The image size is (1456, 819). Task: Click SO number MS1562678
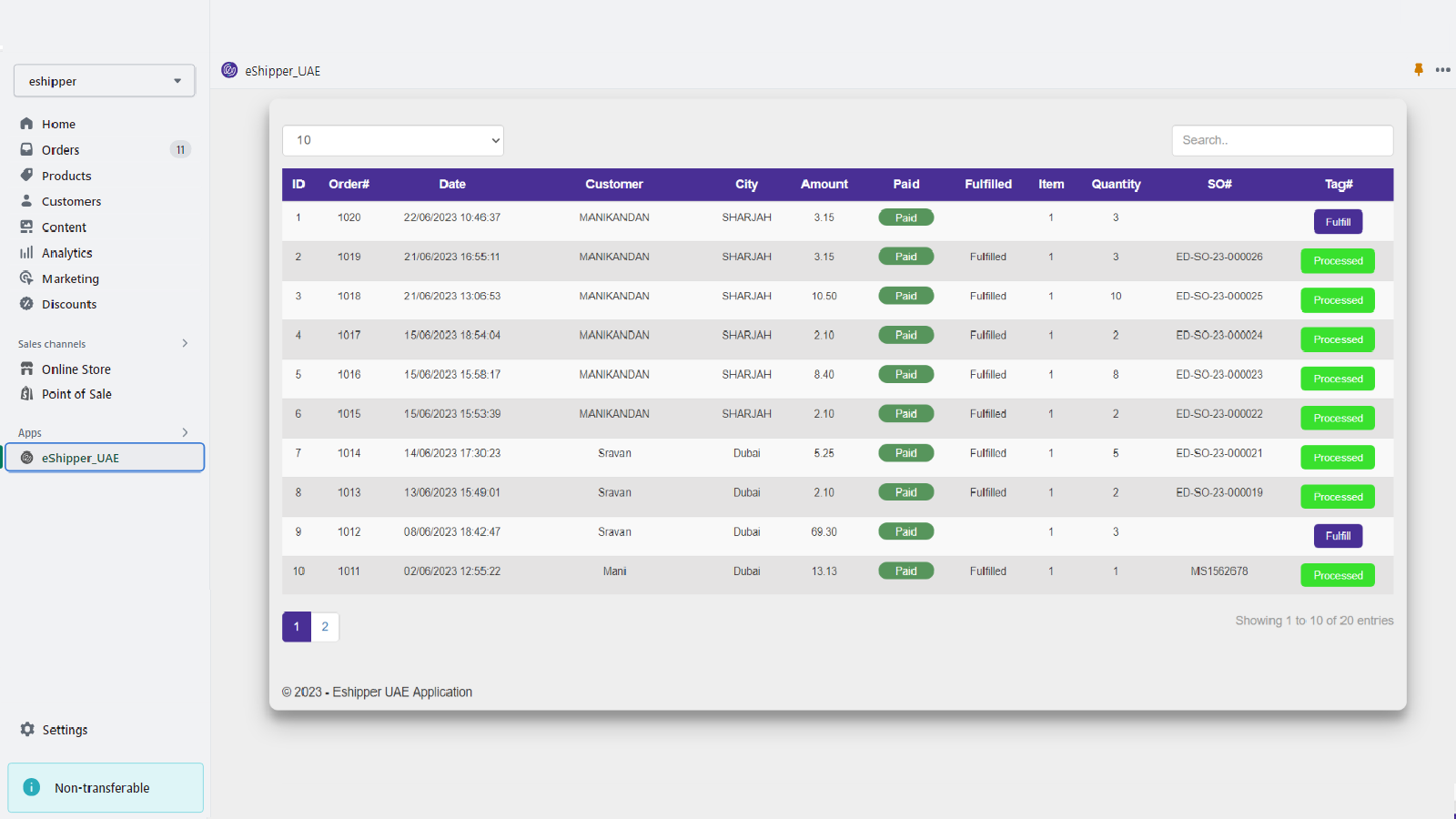(1219, 571)
